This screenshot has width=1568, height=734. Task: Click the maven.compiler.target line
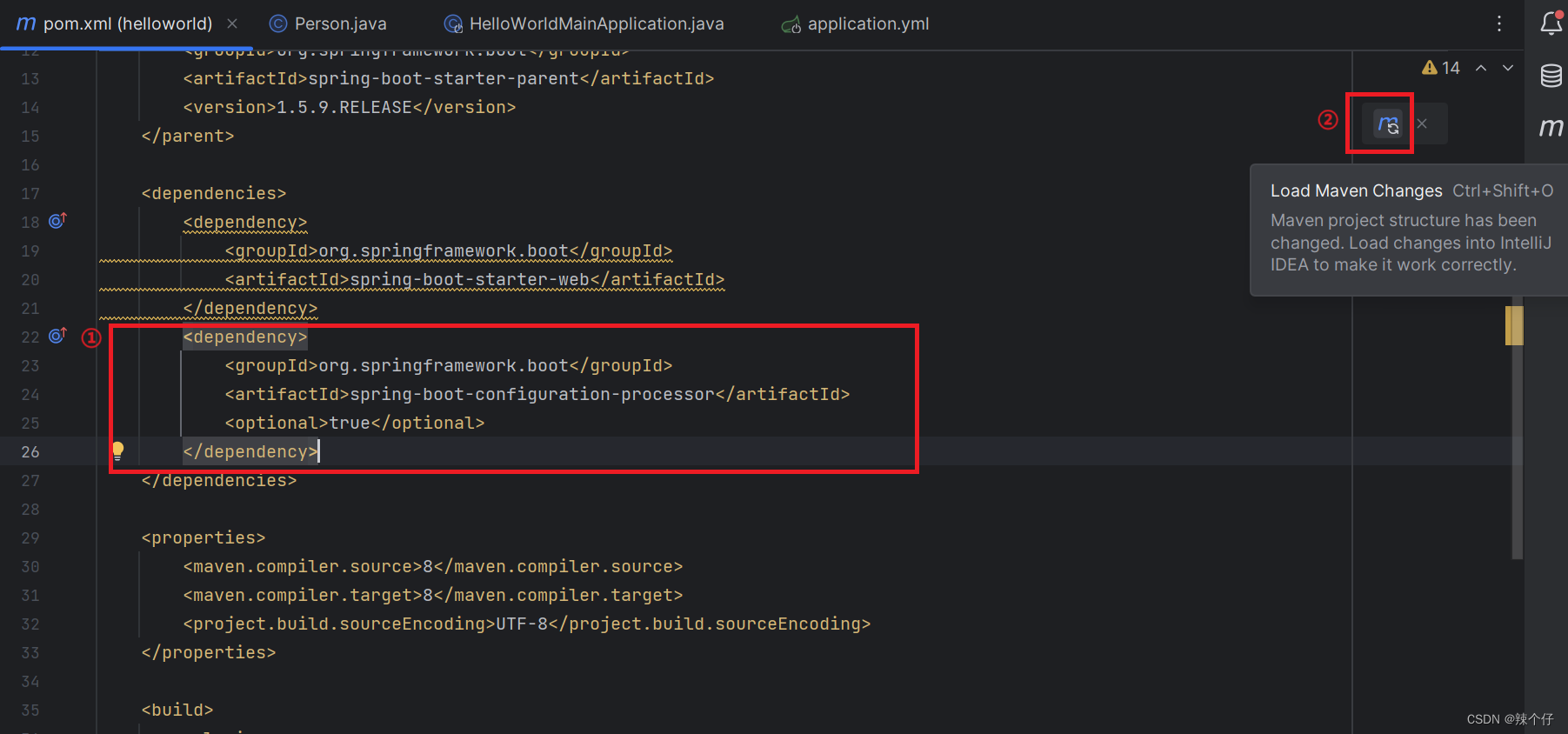click(x=433, y=595)
